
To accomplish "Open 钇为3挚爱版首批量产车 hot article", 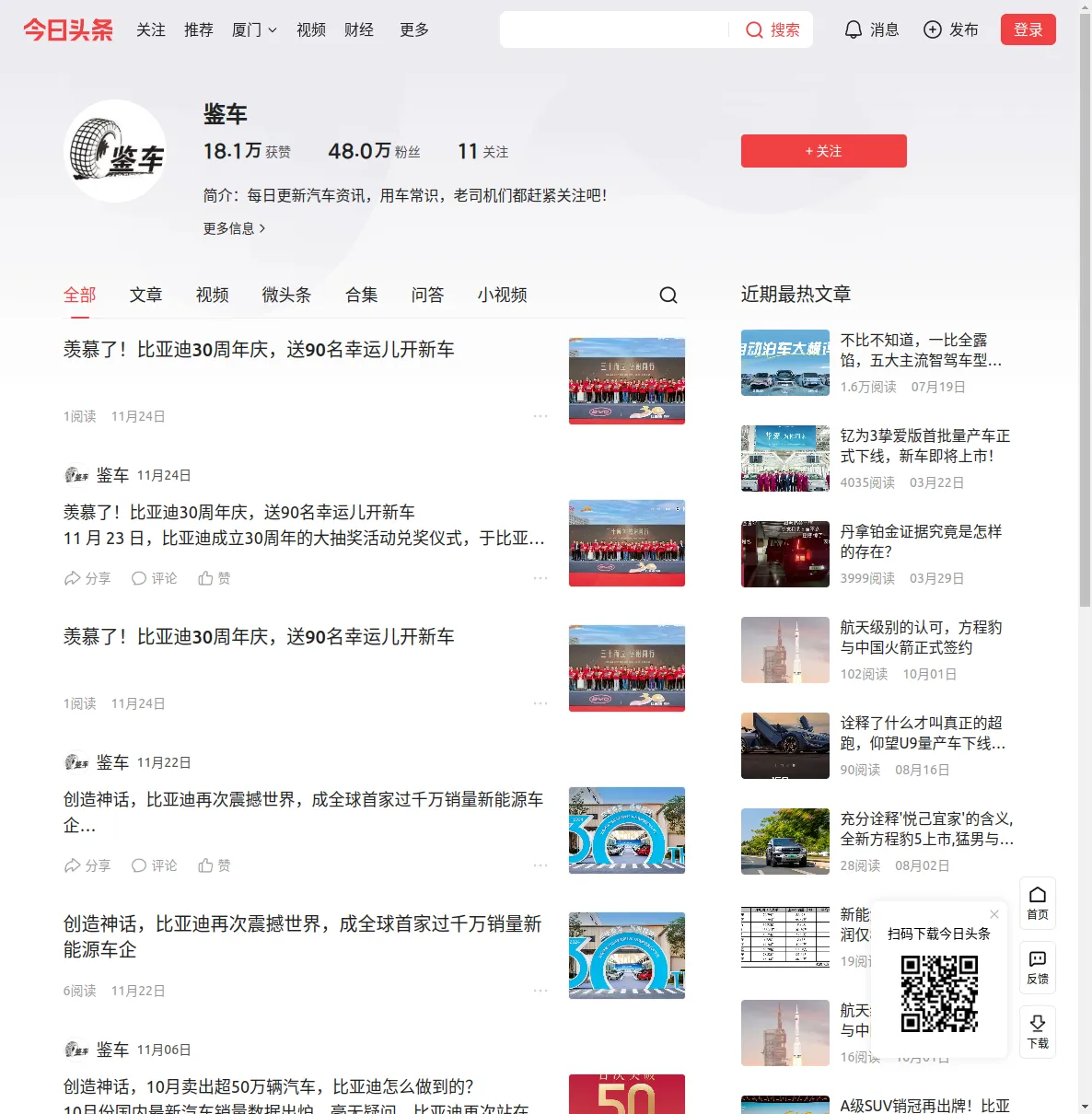I will click(x=925, y=446).
